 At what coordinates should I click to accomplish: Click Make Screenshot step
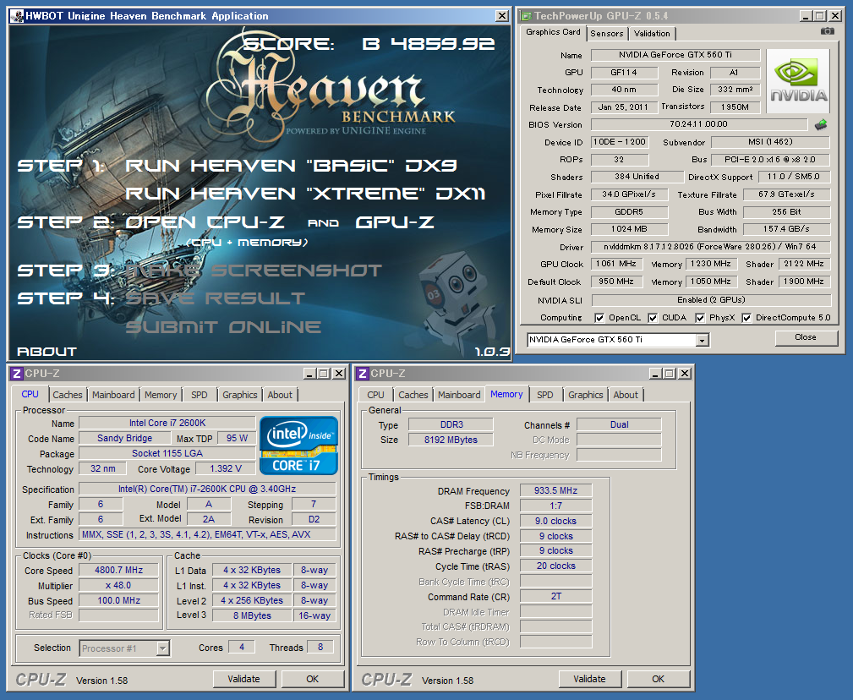tap(254, 270)
